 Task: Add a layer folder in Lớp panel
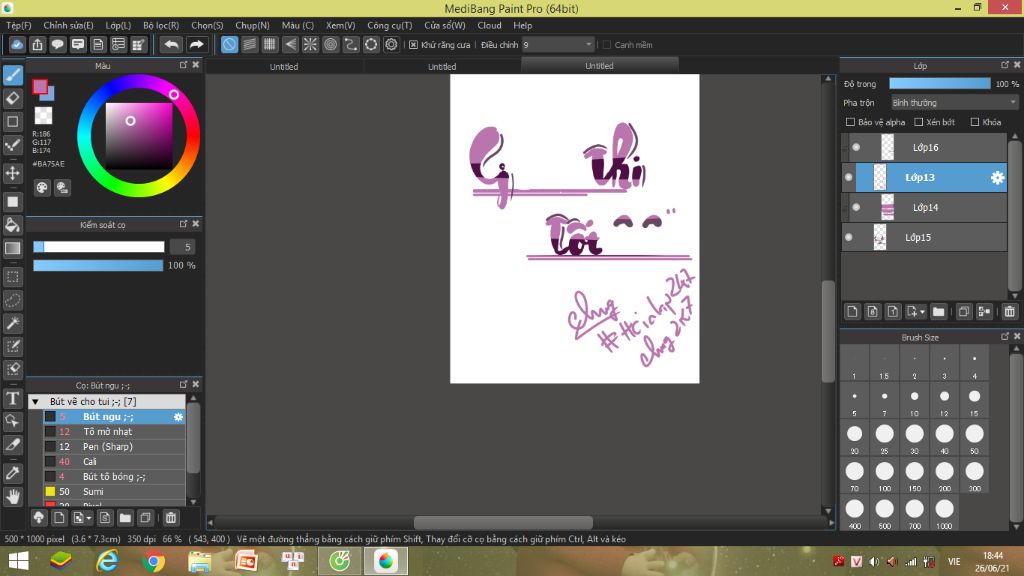pyautogui.click(x=938, y=312)
